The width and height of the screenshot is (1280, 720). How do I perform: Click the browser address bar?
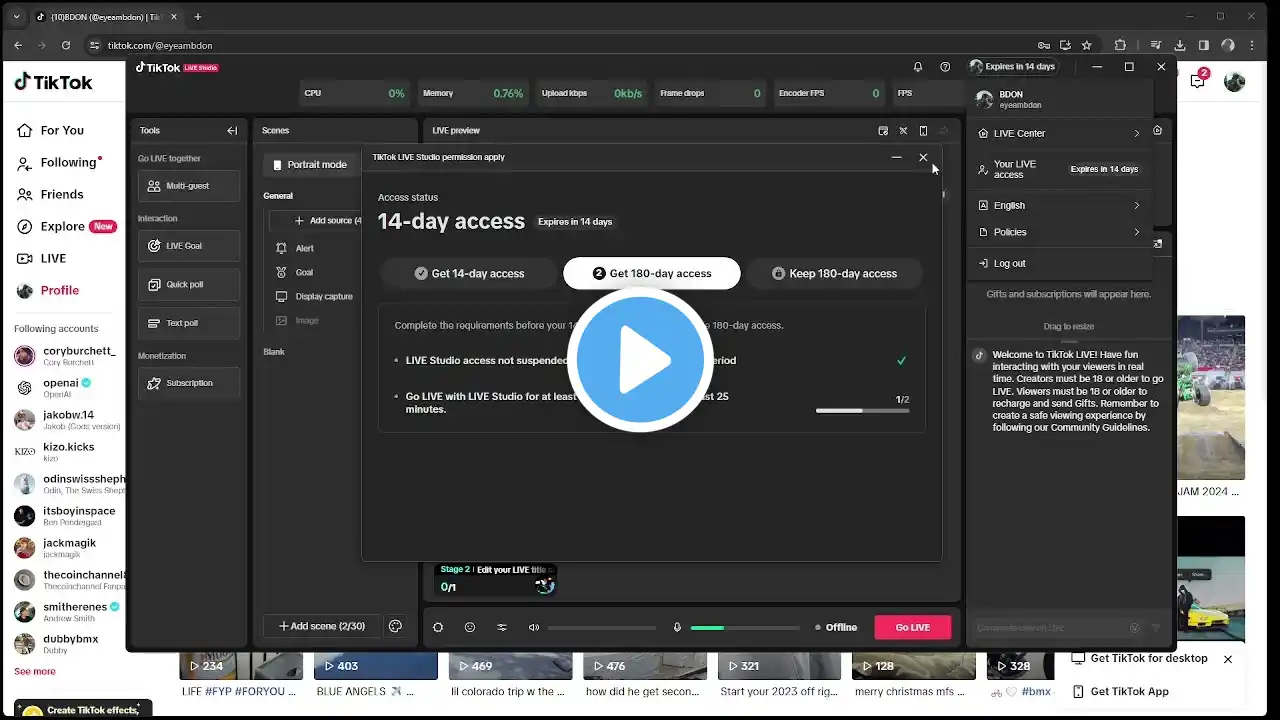560,45
